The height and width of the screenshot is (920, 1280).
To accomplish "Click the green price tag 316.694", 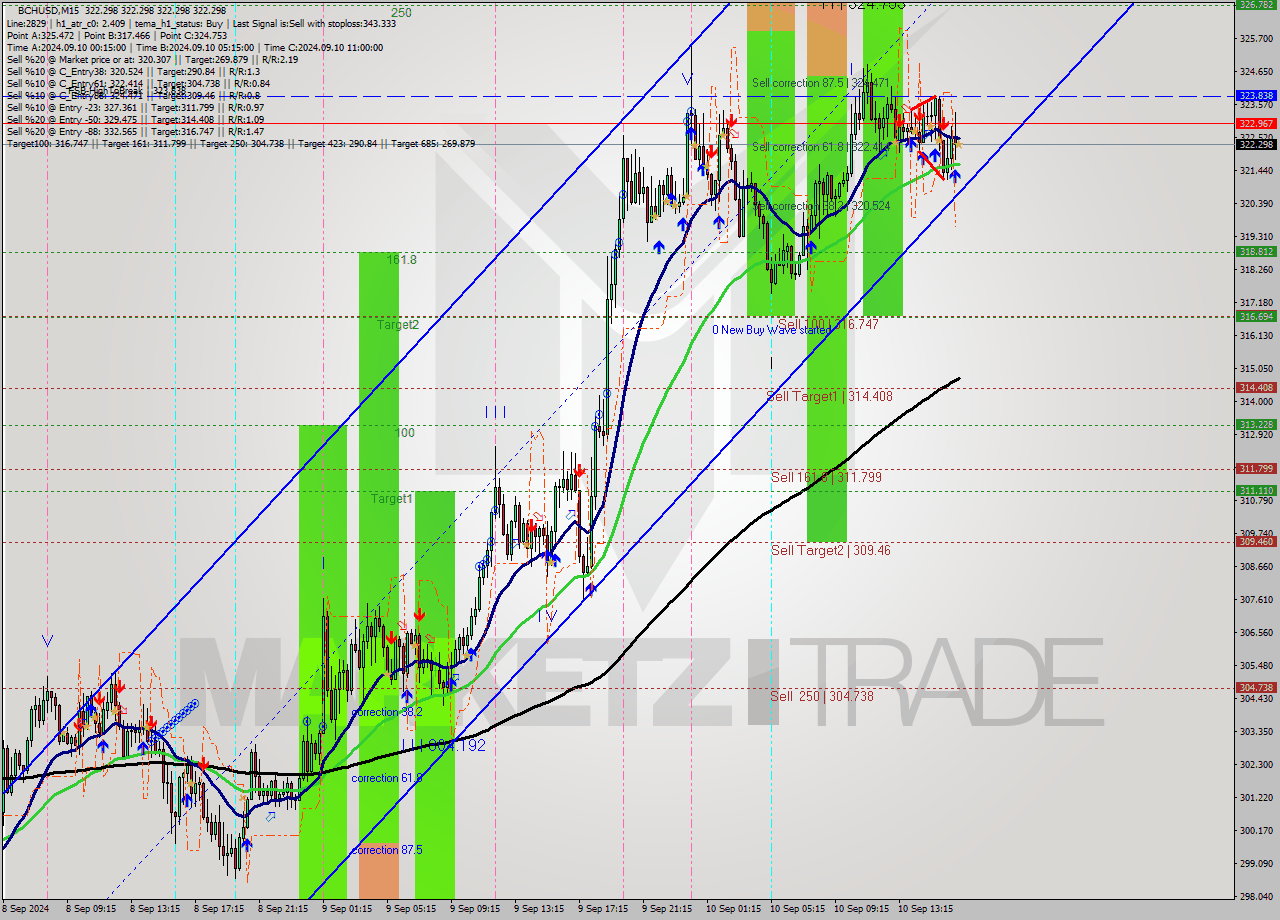I will point(1256,316).
